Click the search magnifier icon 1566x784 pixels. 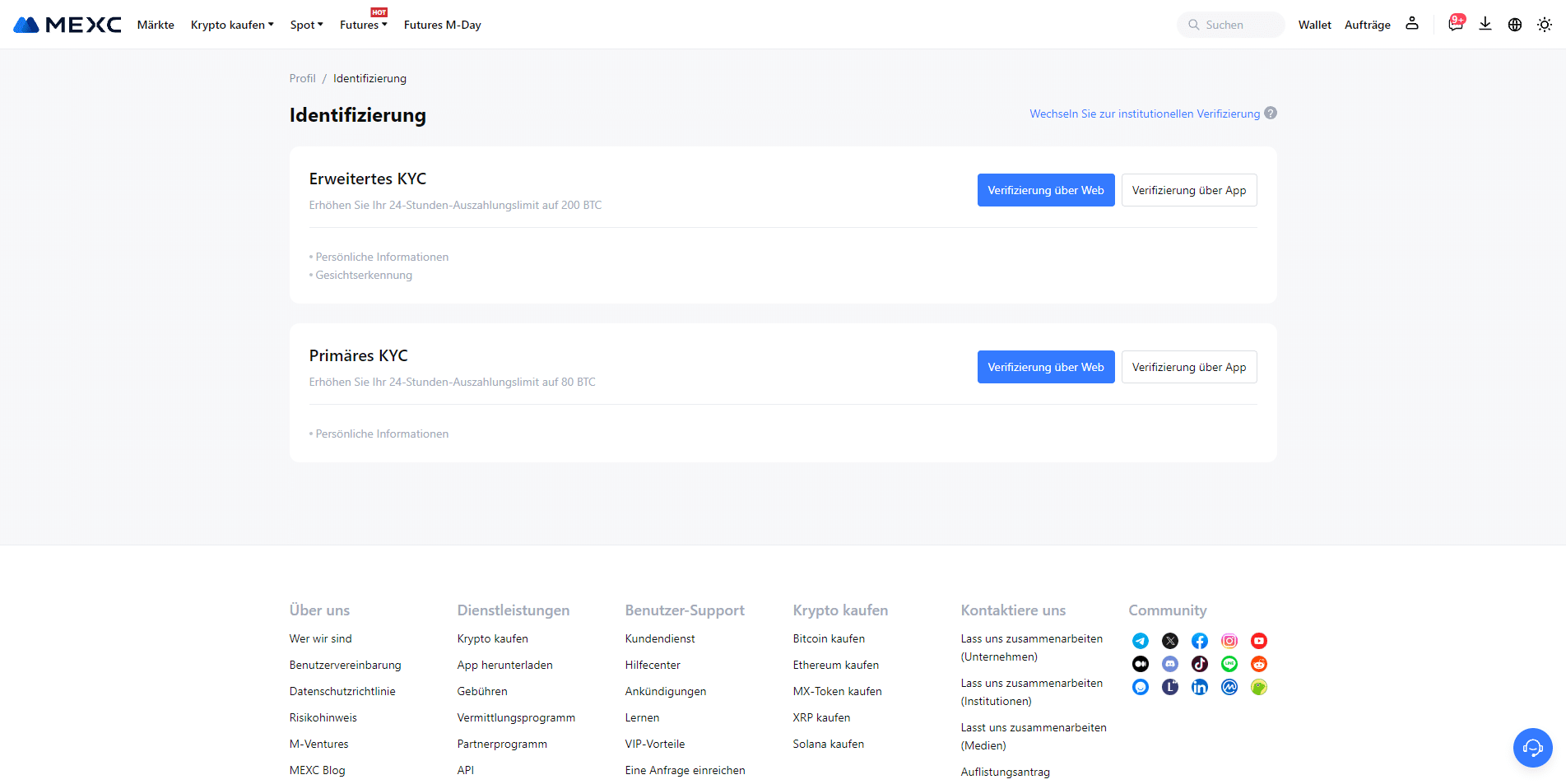[x=1194, y=25]
